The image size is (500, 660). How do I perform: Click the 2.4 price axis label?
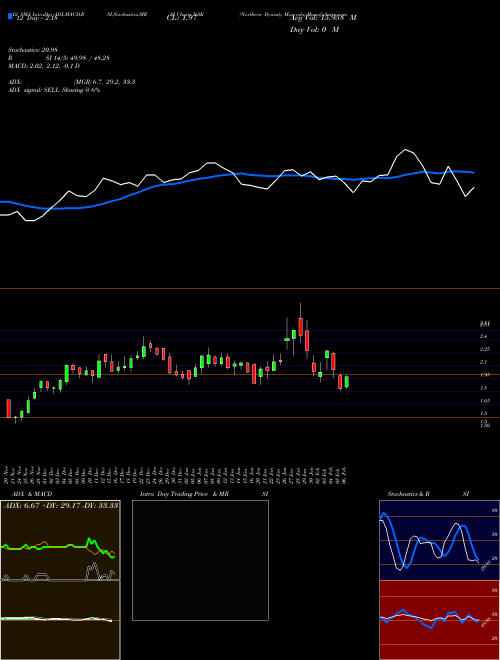click(484, 336)
